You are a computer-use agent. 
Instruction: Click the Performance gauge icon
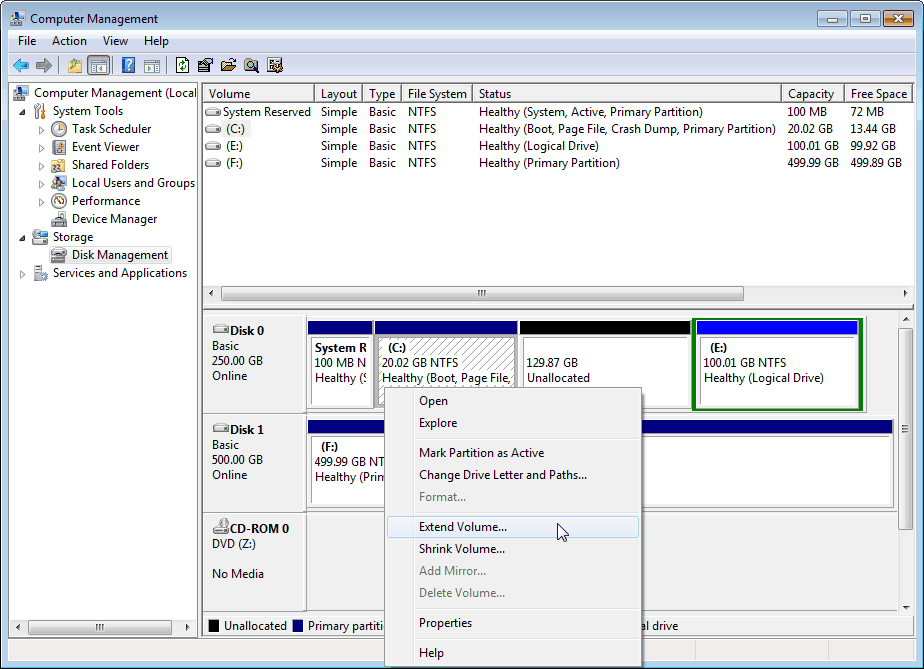59,201
